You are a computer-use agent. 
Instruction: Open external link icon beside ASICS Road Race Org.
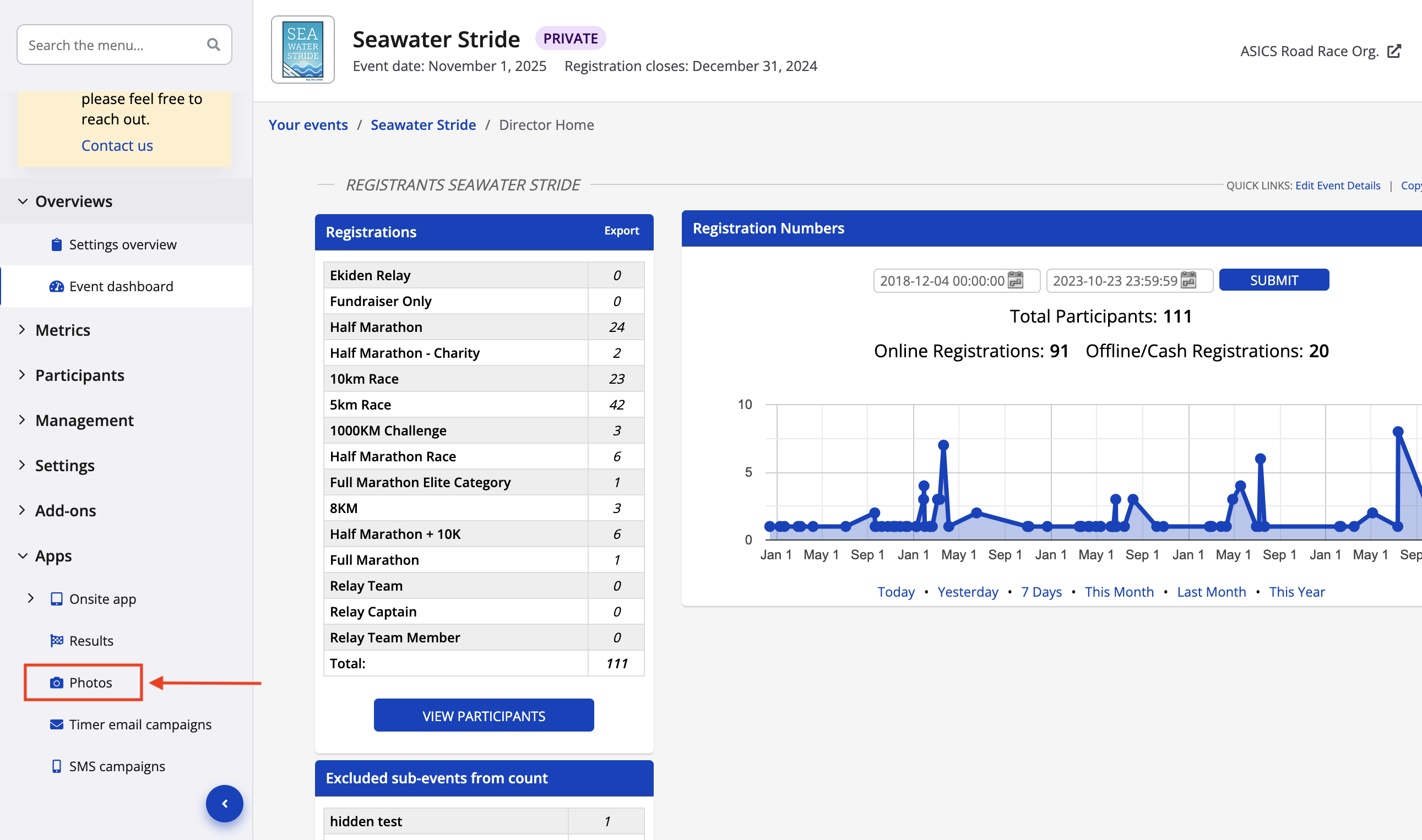(x=1394, y=52)
